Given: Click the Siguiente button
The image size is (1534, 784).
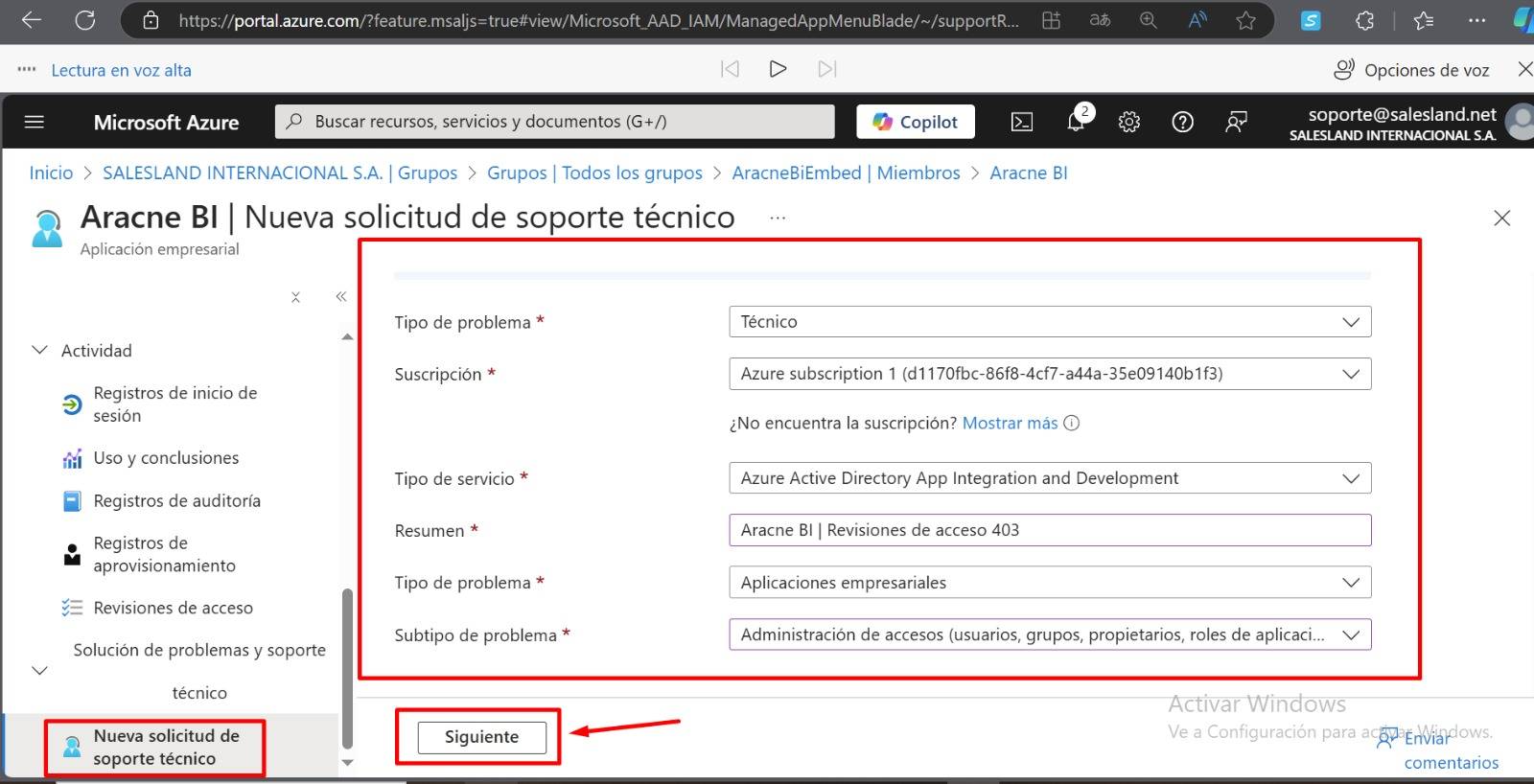Looking at the screenshot, I should coord(481,737).
